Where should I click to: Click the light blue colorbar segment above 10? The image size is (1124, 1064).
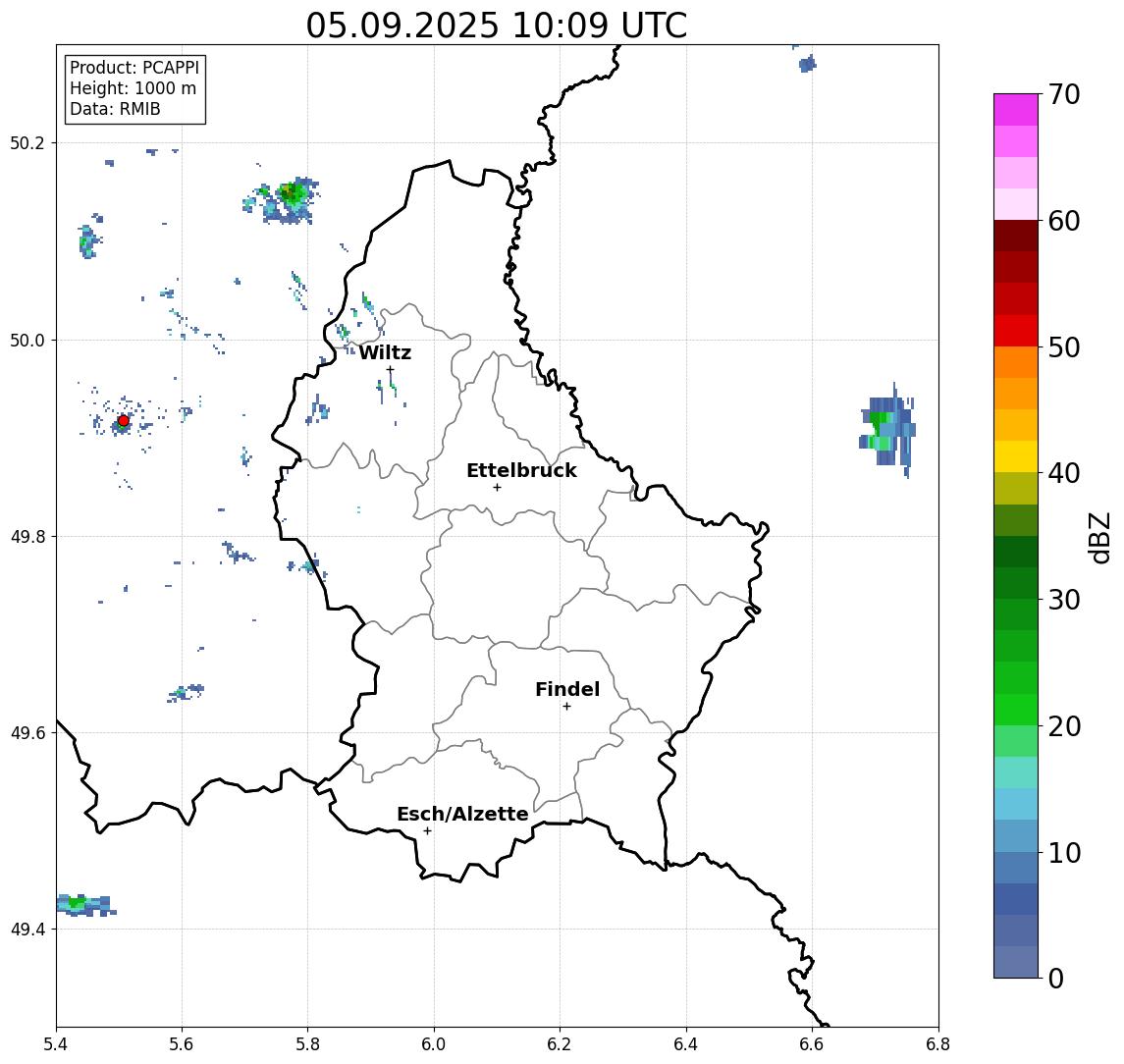point(1016,835)
